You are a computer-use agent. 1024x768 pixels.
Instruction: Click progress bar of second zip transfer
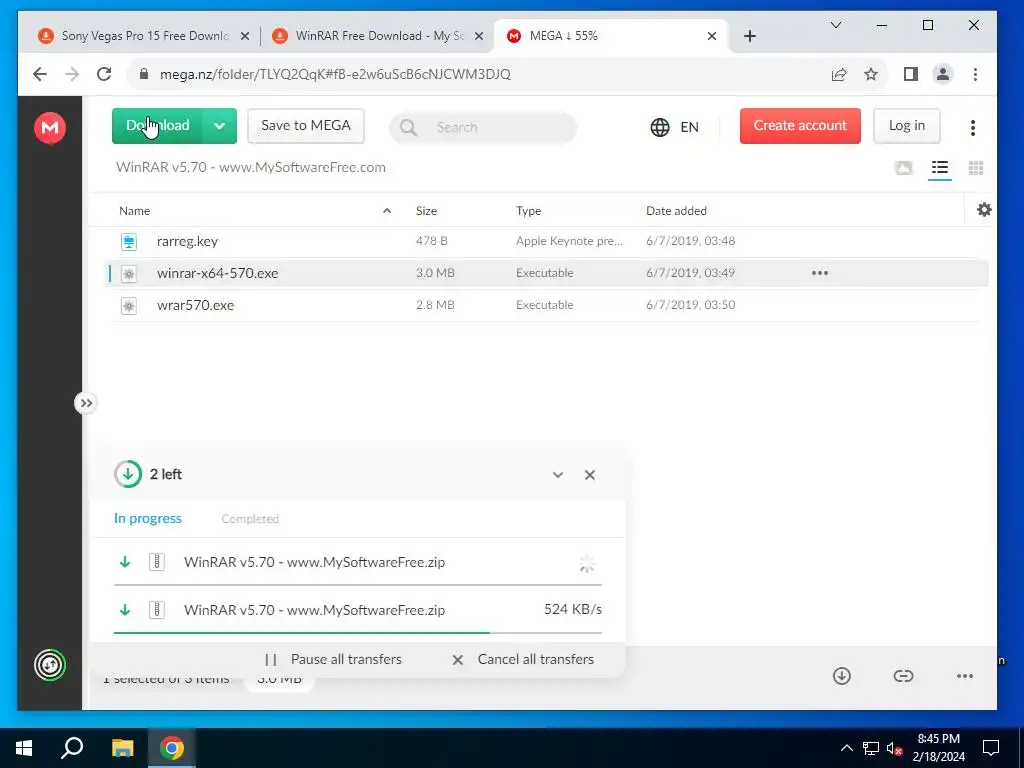[x=358, y=633]
